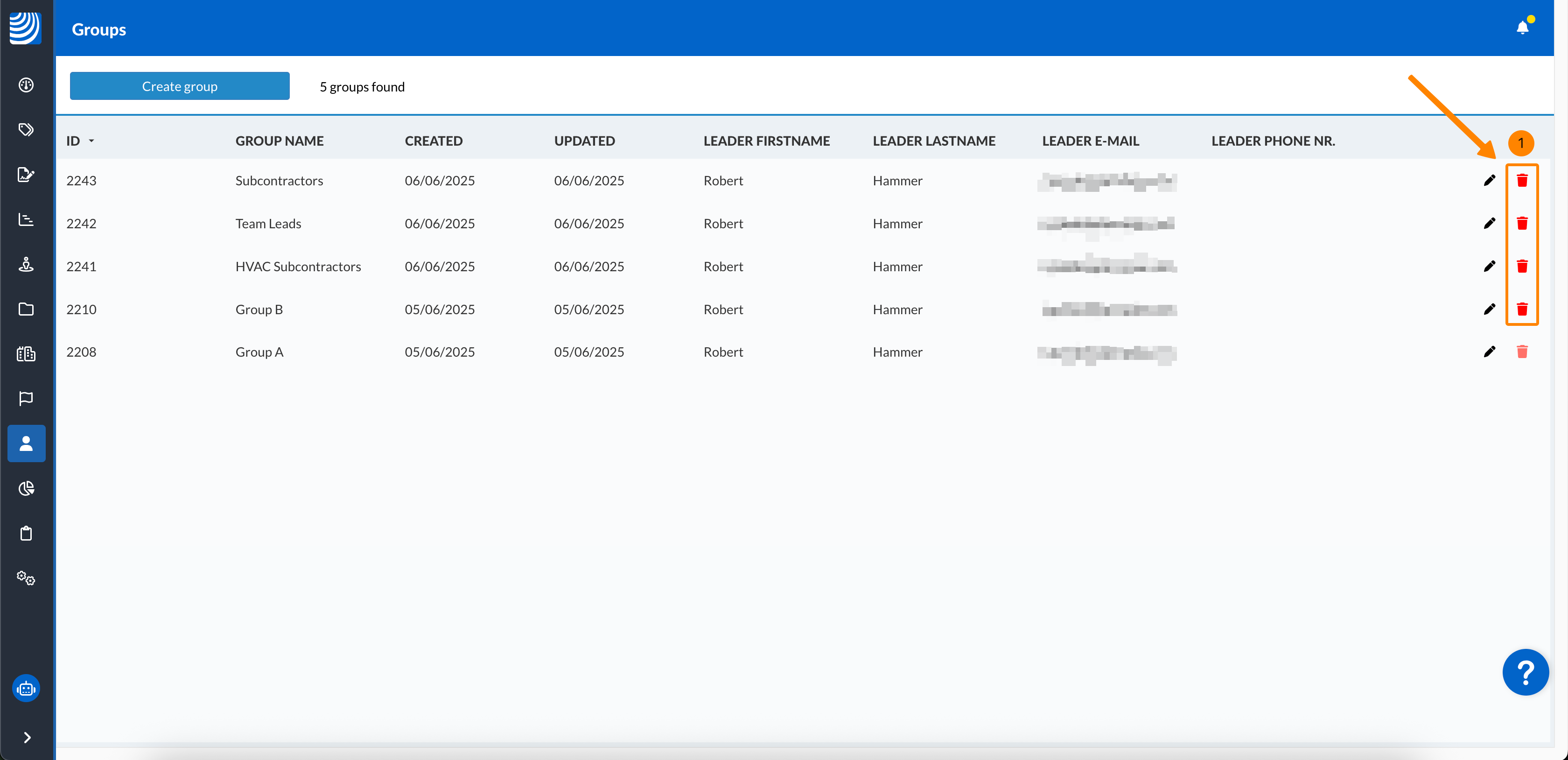1568x760 pixels.
Task: Open the dashboard gauge icon in sidebar
Action: point(26,85)
